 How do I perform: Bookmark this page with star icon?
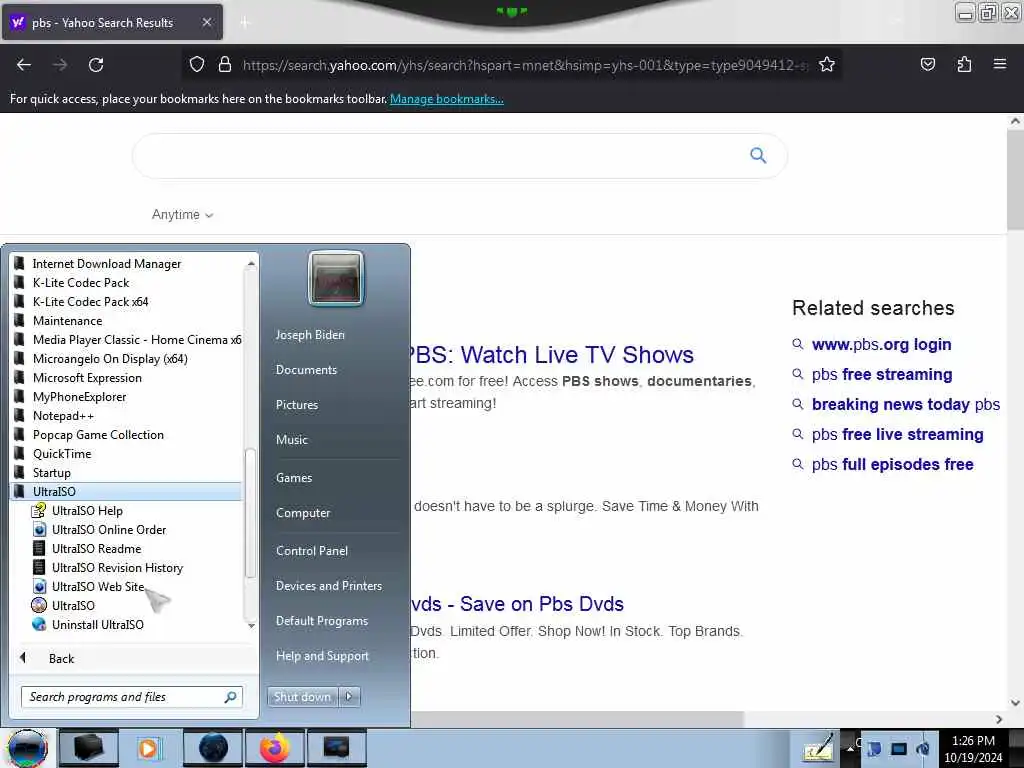(827, 65)
